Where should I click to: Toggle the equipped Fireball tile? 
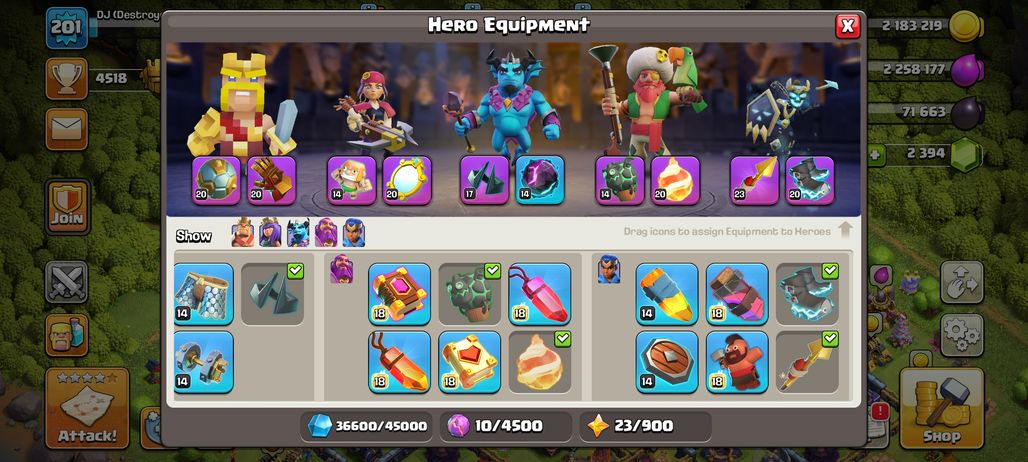540,362
